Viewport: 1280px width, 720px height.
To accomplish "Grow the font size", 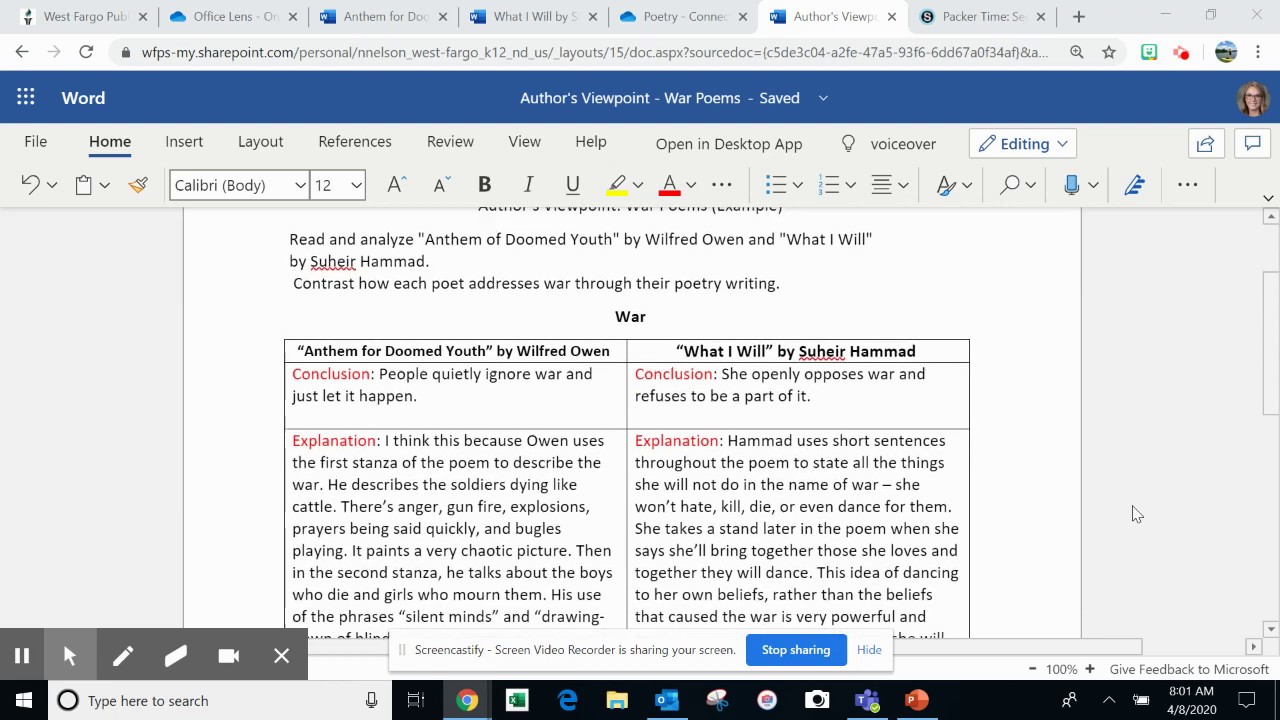I will coord(396,184).
